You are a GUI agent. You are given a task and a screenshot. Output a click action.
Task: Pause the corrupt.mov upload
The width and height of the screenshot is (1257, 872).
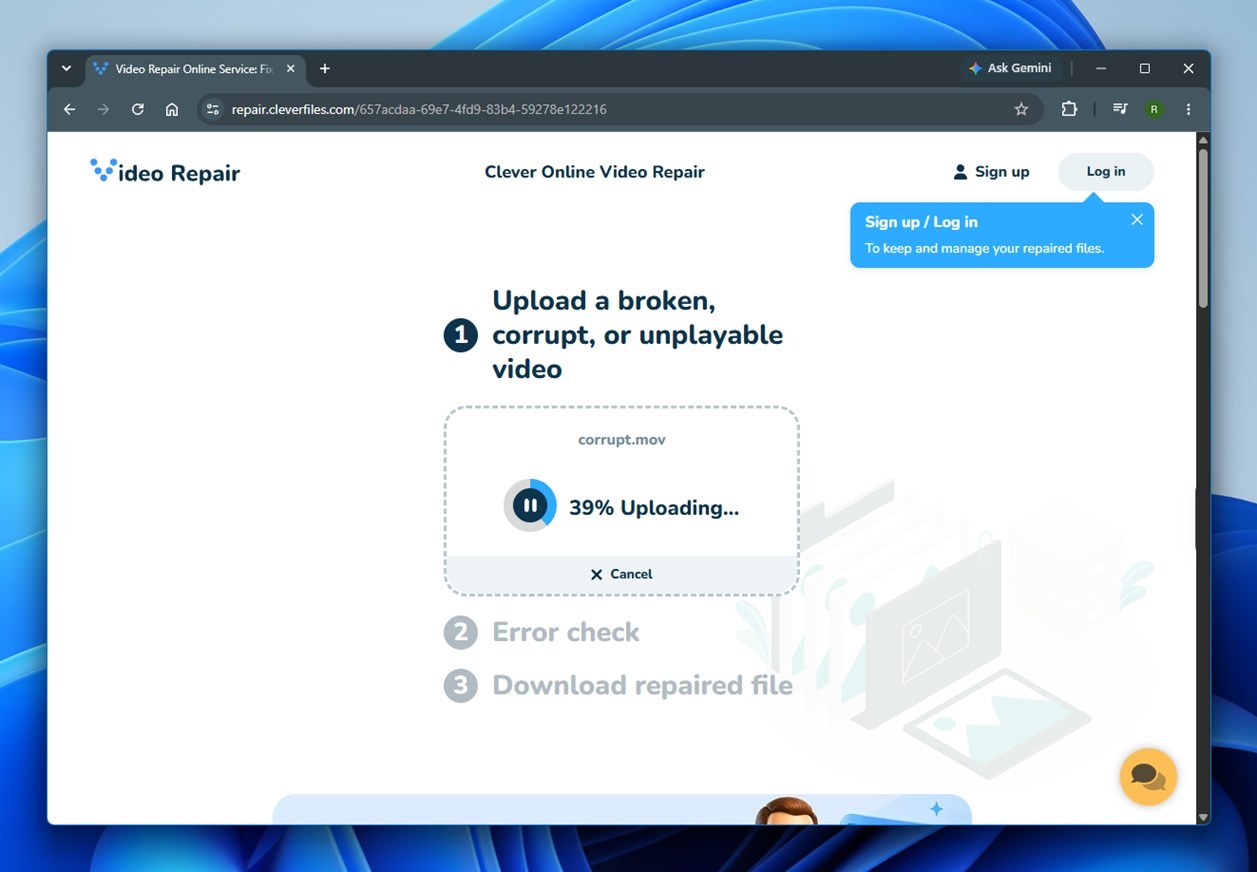pos(530,506)
